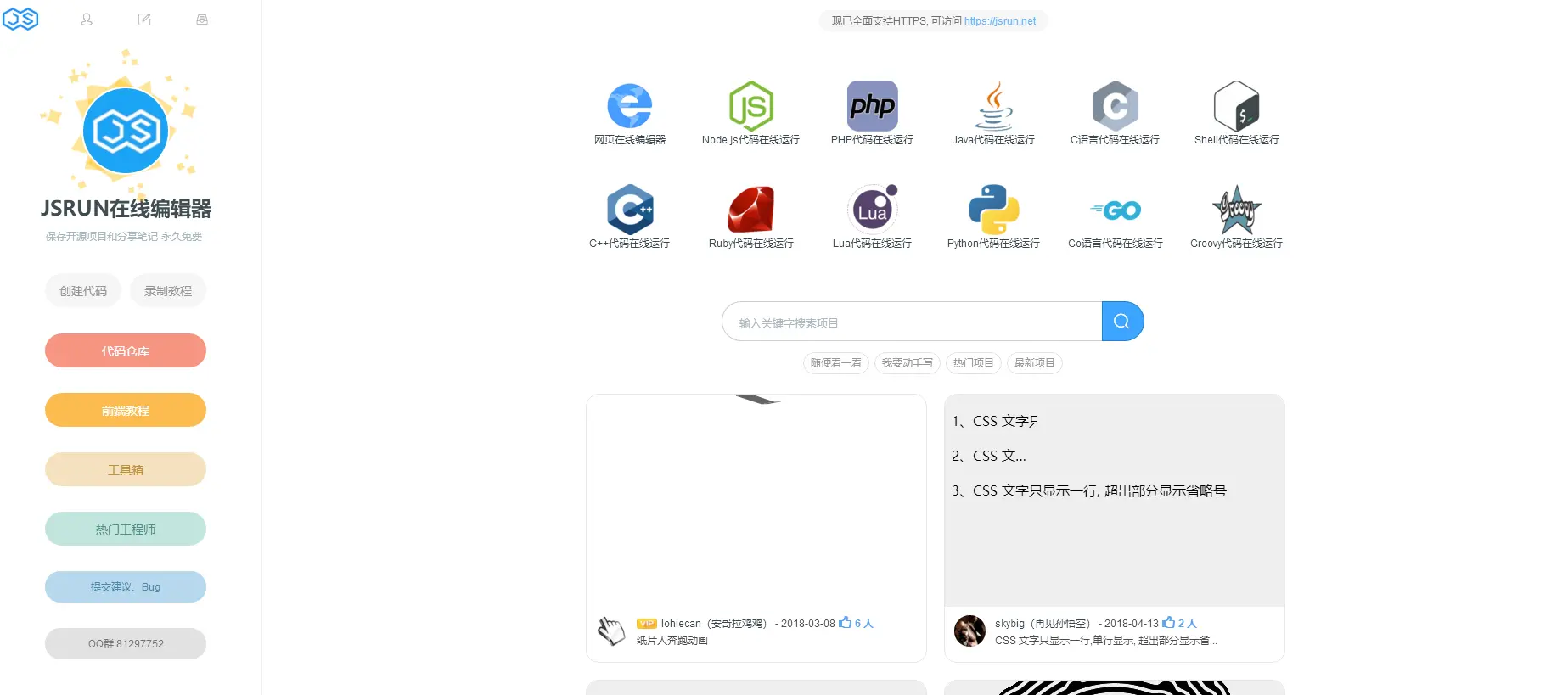The image size is (1568, 695).
Task: Open the CSS 文字 project preview card
Action: 1115,501
